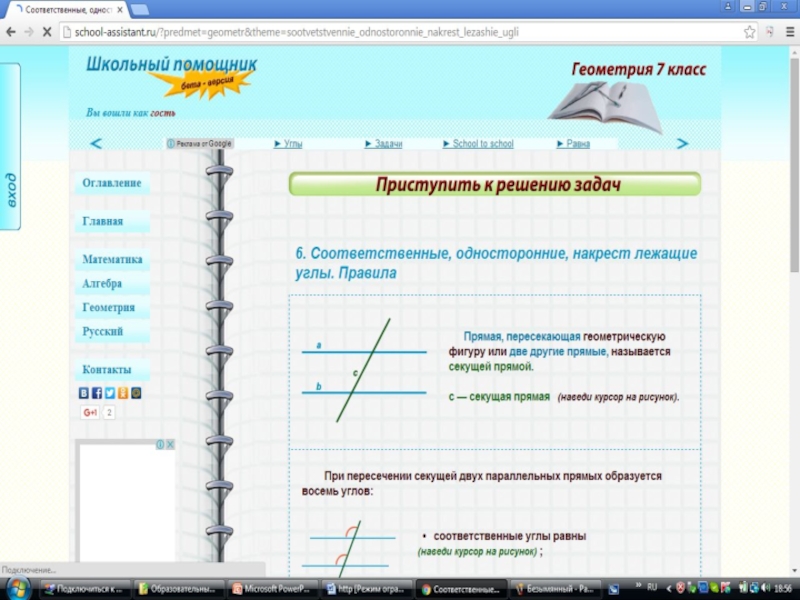Image resolution: width=800 pixels, height=600 pixels.
Task: Open a new browser tab
Action: pyautogui.click(x=139, y=10)
